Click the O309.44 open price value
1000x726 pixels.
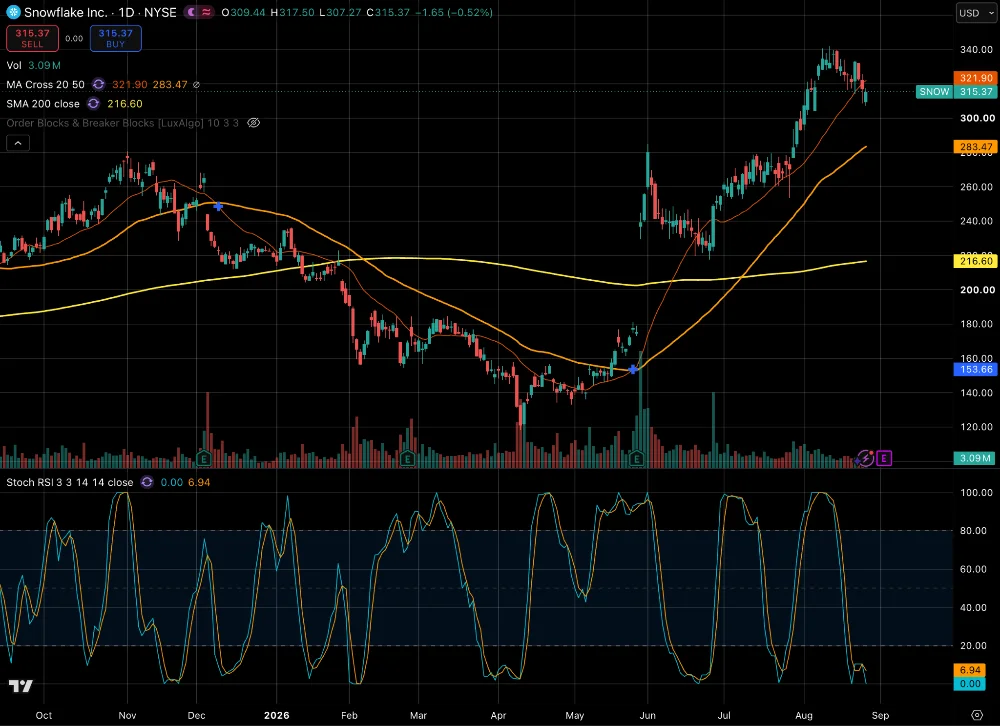click(x=243, y=12)
